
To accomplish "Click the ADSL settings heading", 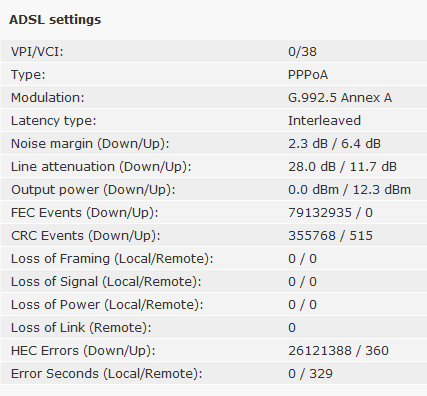I will (55, 20).
